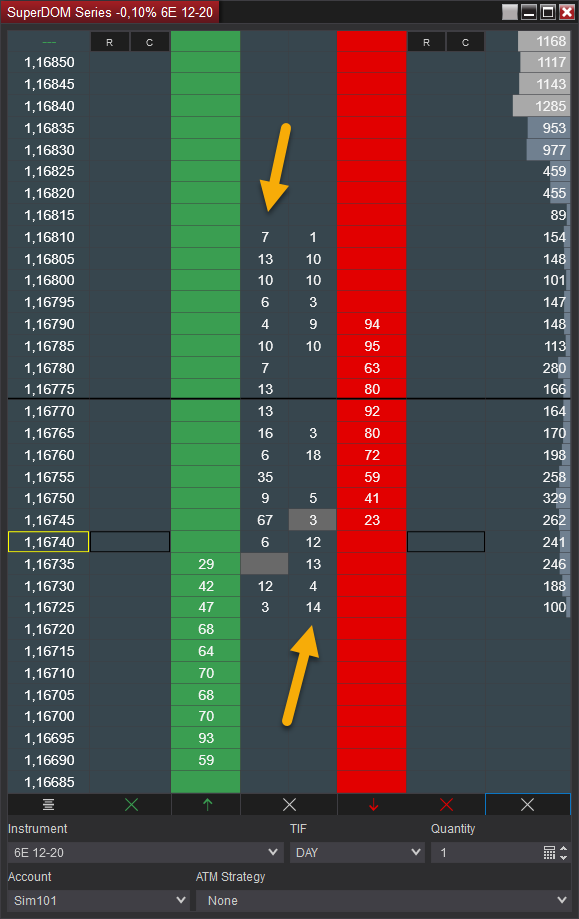Click the Quantity input field
The height and width of the screenshot is (919, 579).
[x=486, y=852]
